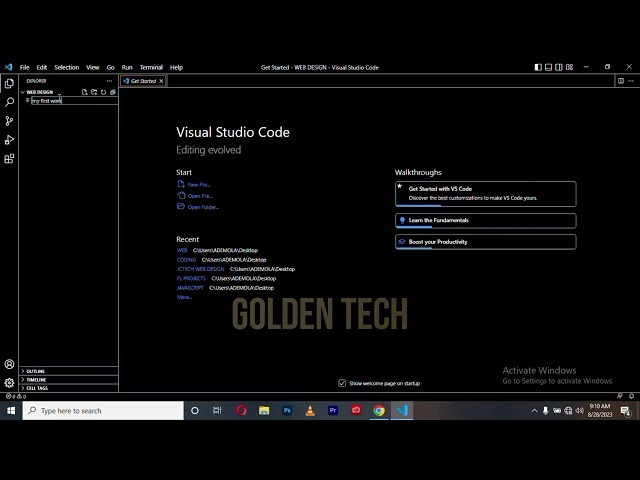This screenshot has height=480, width=640.
Task: Open VLC media player from taskbar
Action: pyautogui.click(x=310, y=411)
